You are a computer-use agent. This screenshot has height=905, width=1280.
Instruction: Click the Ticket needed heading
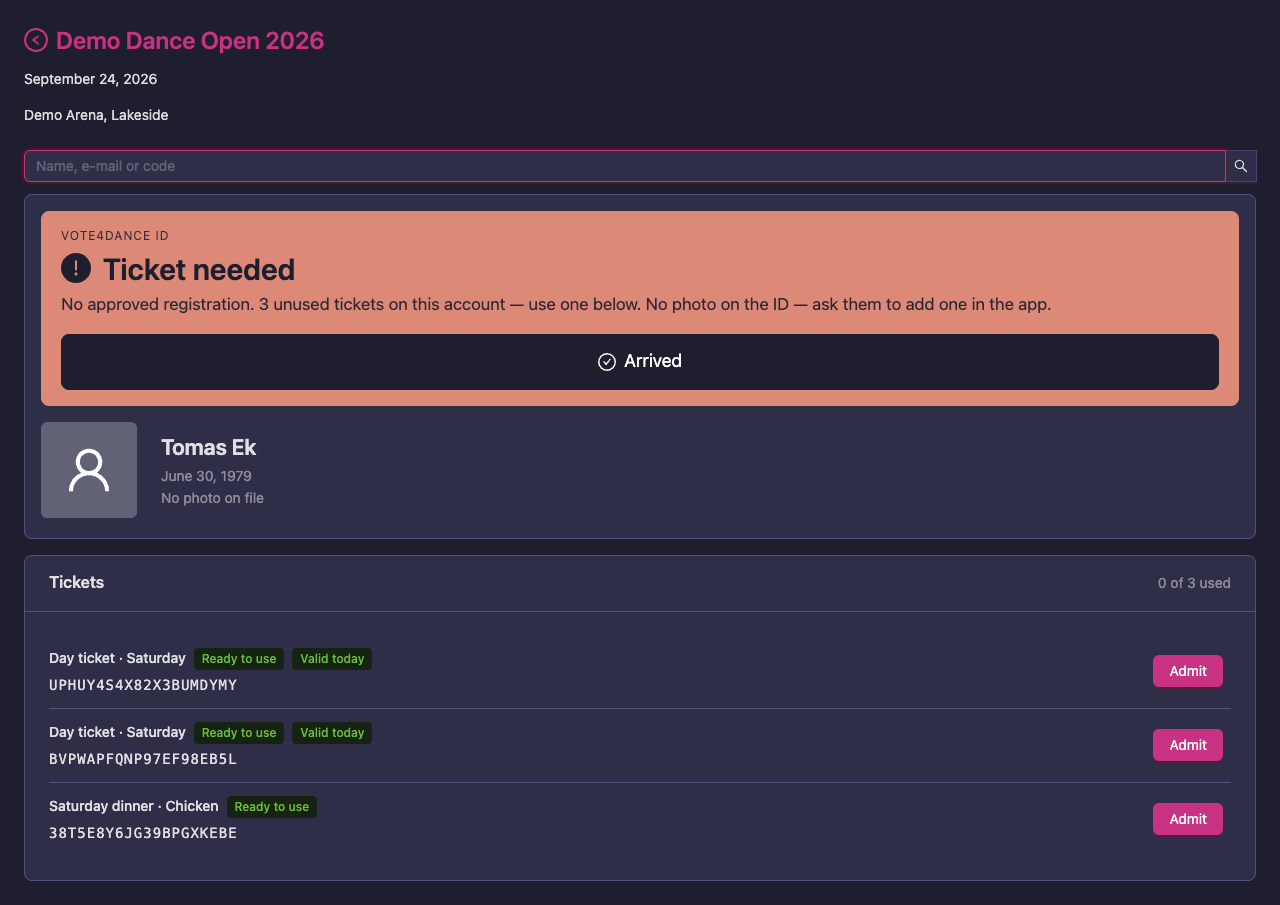click(x=199, y=269)
